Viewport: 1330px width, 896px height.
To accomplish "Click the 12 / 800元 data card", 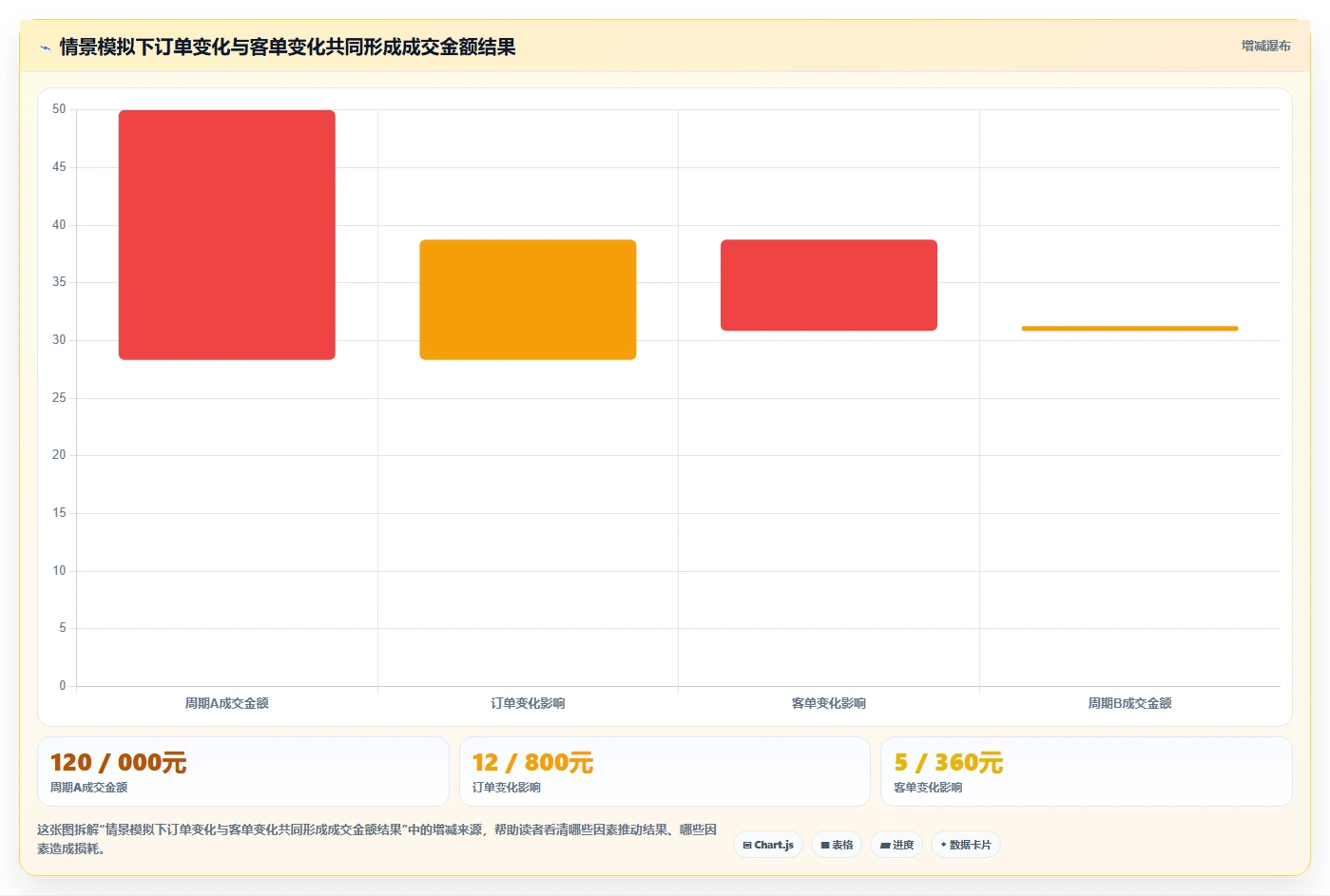I will 665,772.
